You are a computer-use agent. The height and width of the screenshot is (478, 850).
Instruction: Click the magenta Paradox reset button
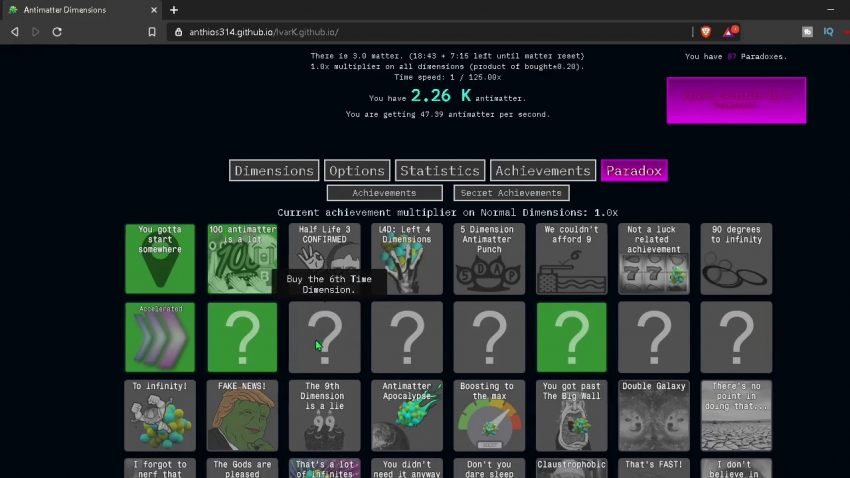736,100
